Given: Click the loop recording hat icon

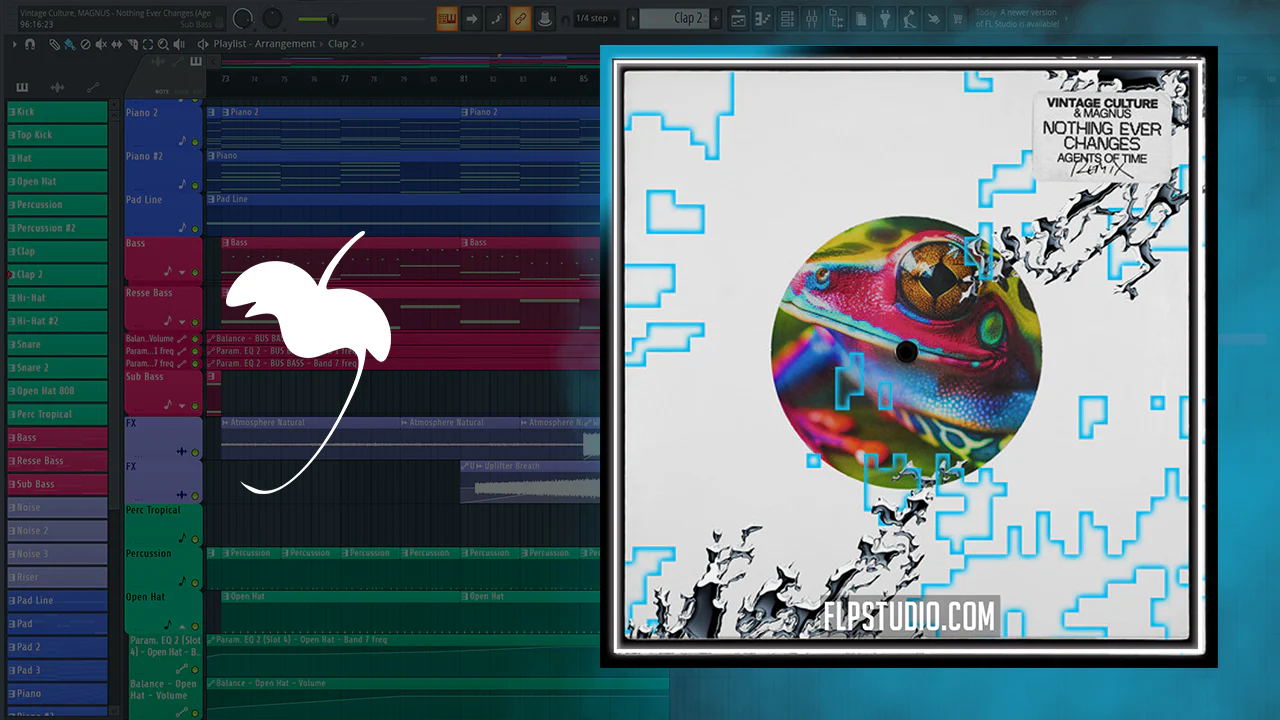Looking at the screenshot, I should click(544, 18).
